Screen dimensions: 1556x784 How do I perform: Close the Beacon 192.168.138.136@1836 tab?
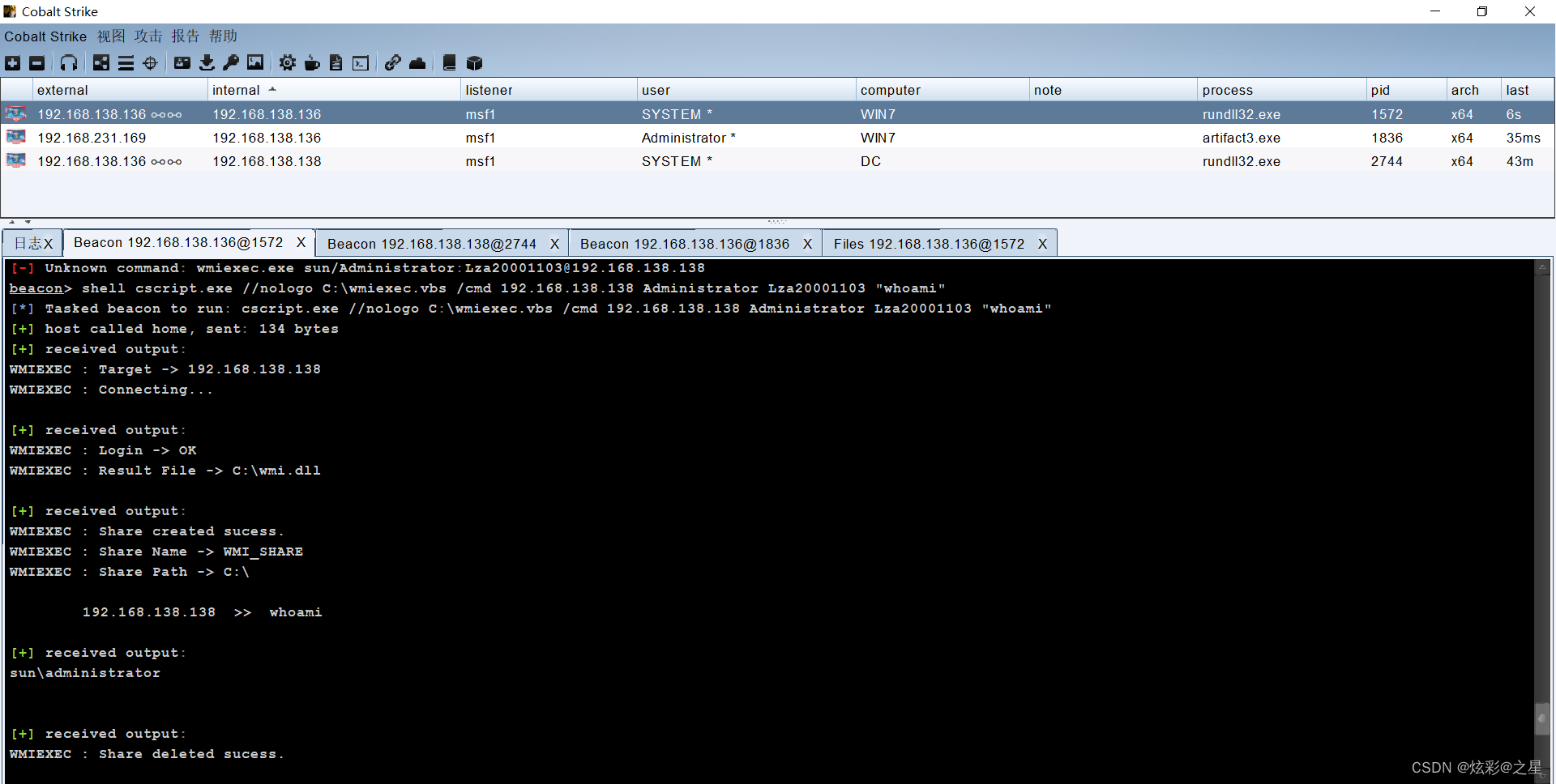pos(807,244)
